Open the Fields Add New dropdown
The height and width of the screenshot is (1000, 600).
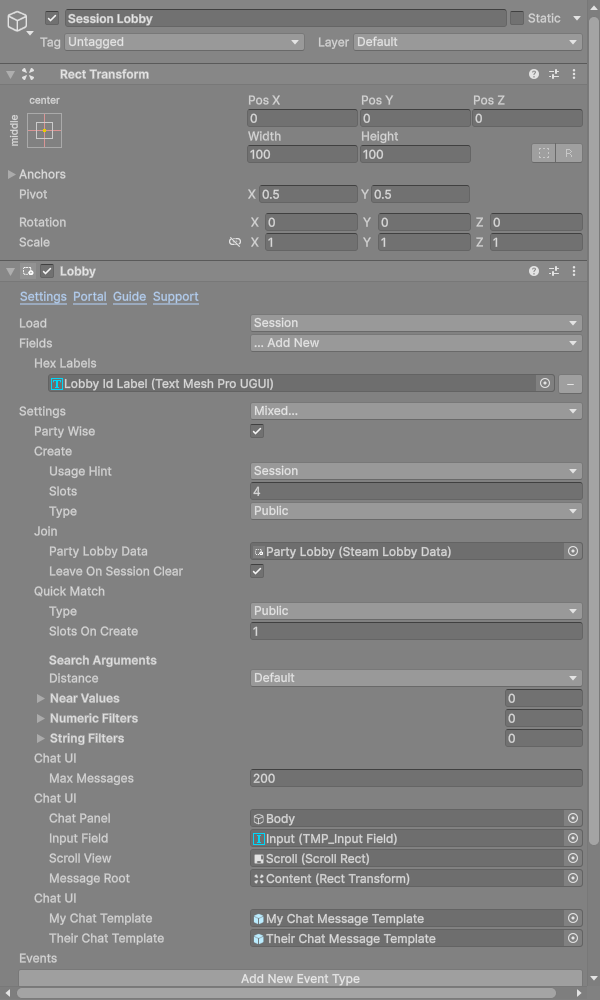point(416,343)
